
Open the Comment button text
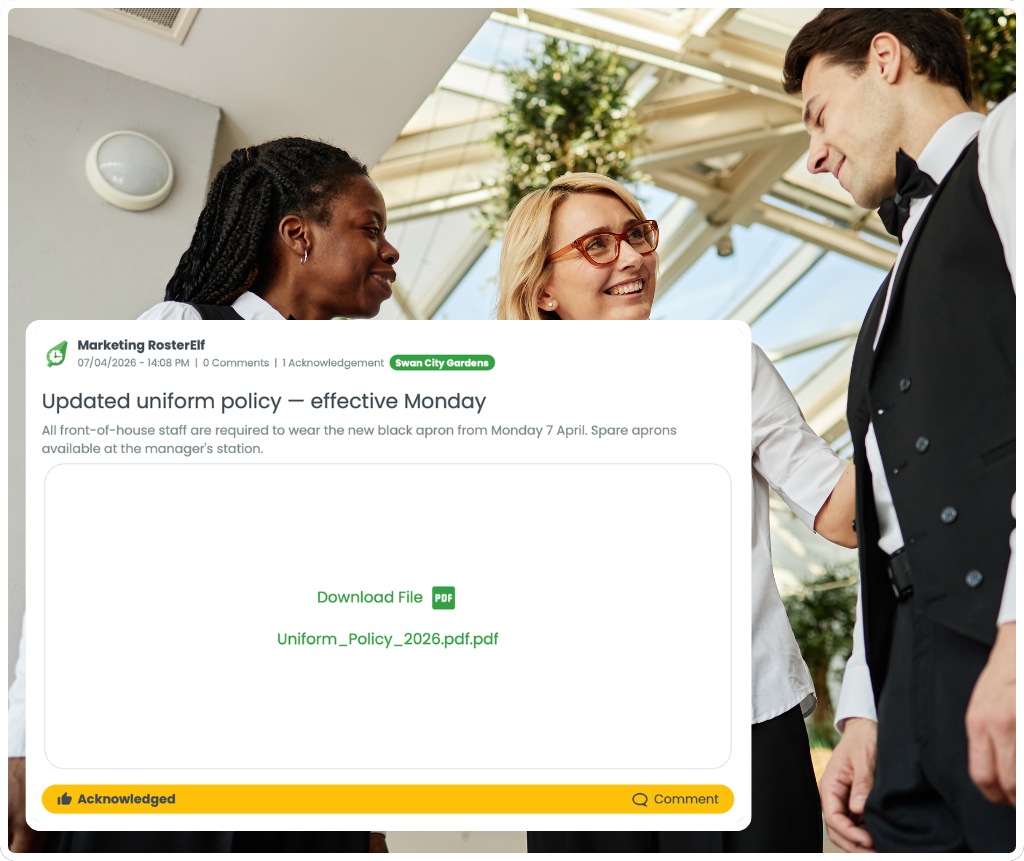pyautogui.click(x=686, y=799)
